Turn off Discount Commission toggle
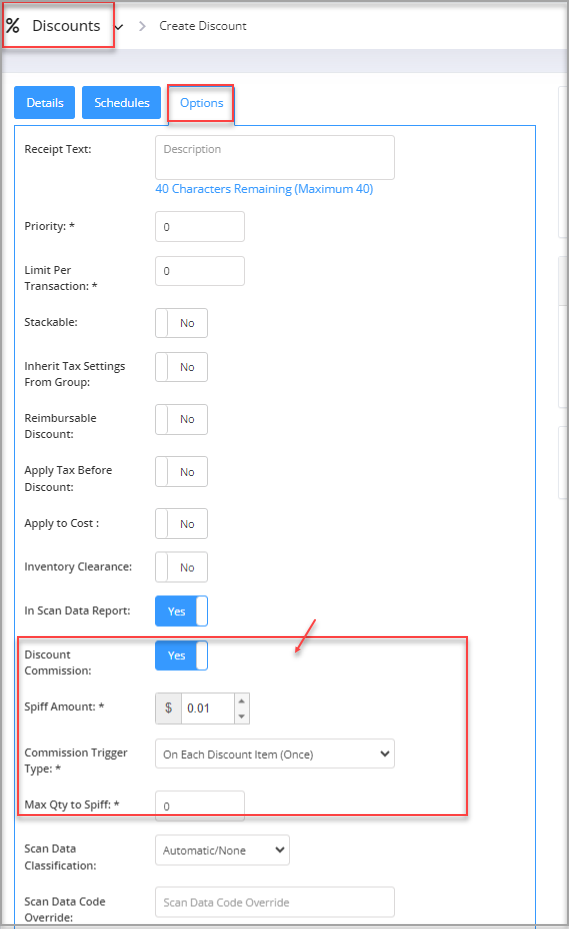This screenshot has height=929, width=569. click(181, 655)
